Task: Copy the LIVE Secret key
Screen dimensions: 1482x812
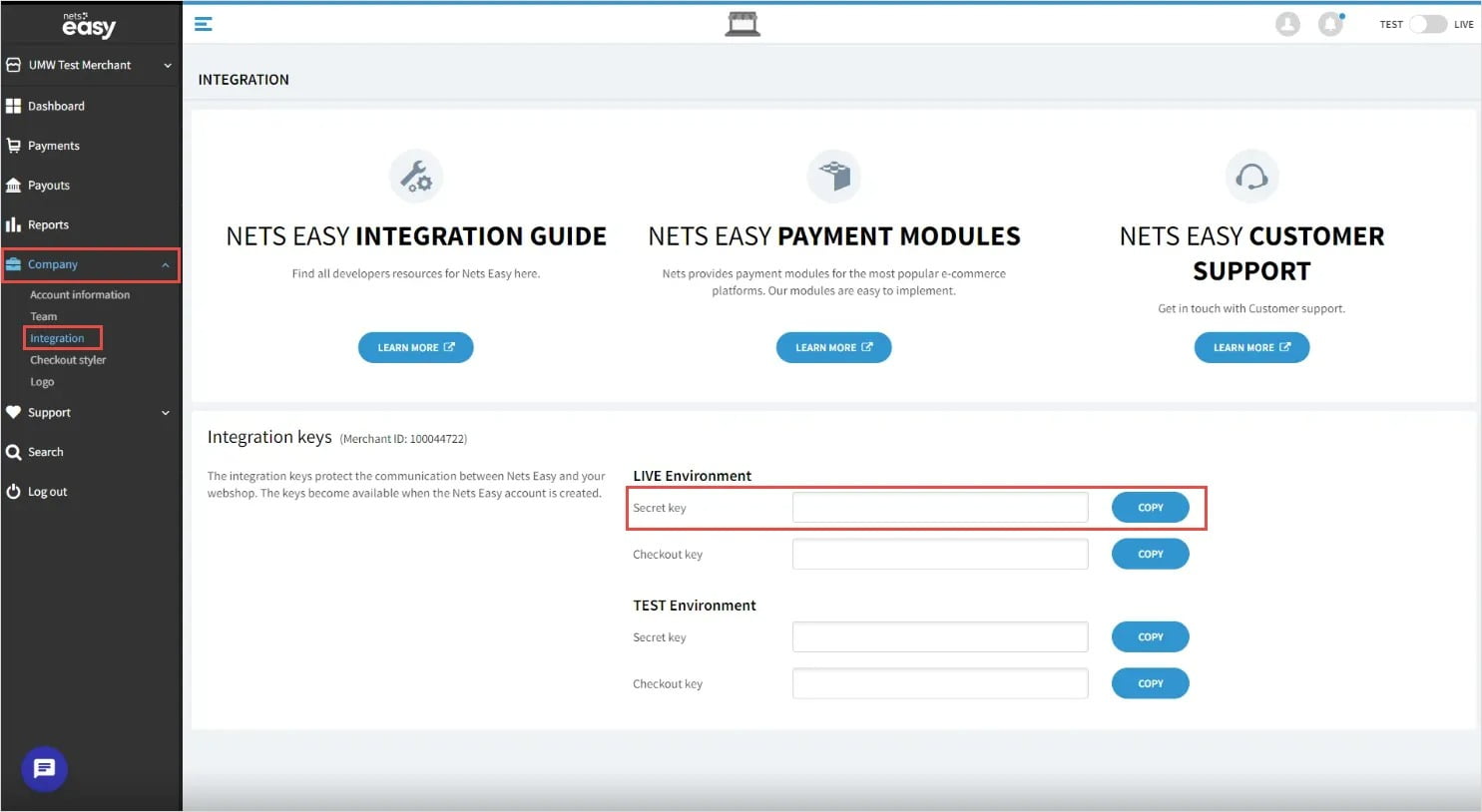Action: (1151, 508)
